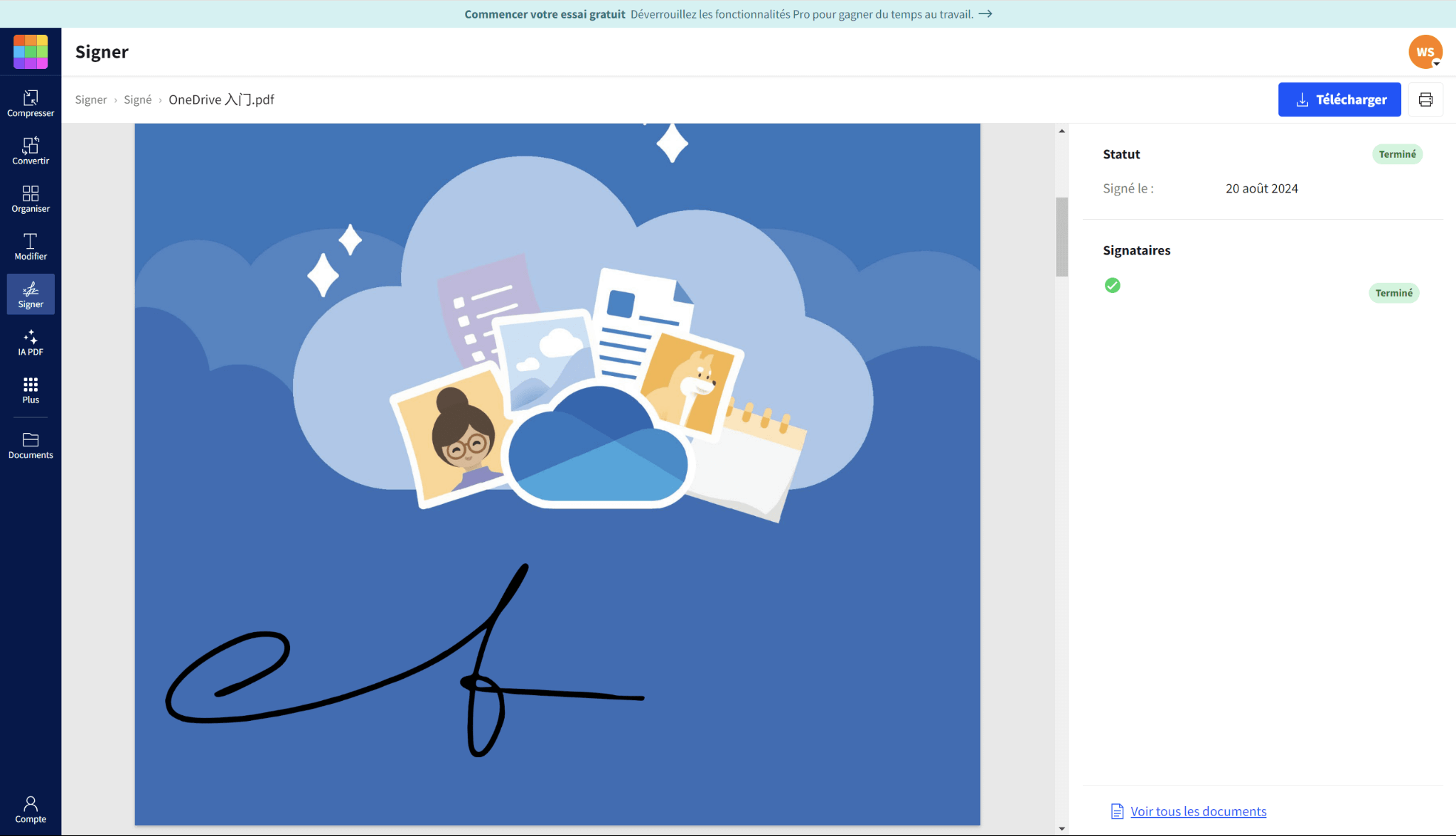Viewport: 1456px width, 836px height.
Task: Click the print icon button
Action: [1425, 100]
